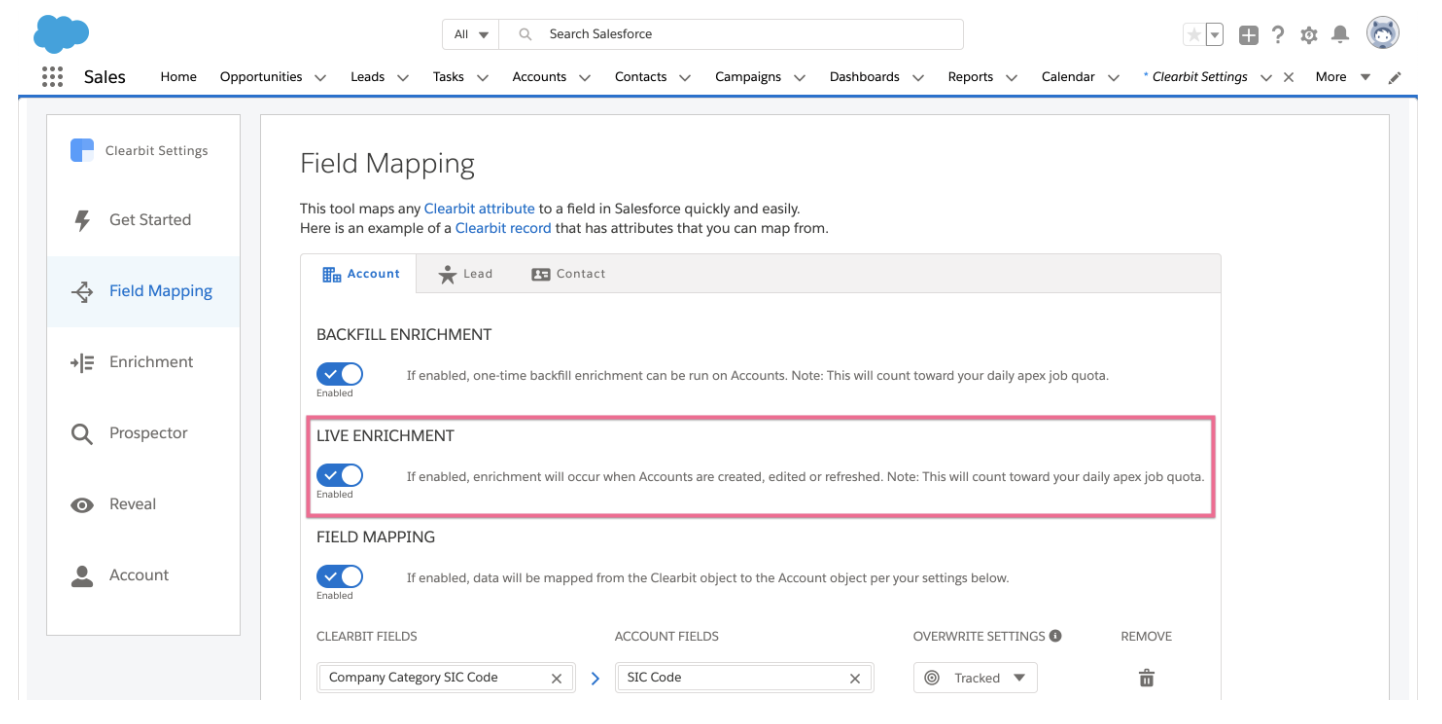This screenshot has width=1442, height=724.
Task: Expand the Dashboards nav chevron
Action: point(917,77)
